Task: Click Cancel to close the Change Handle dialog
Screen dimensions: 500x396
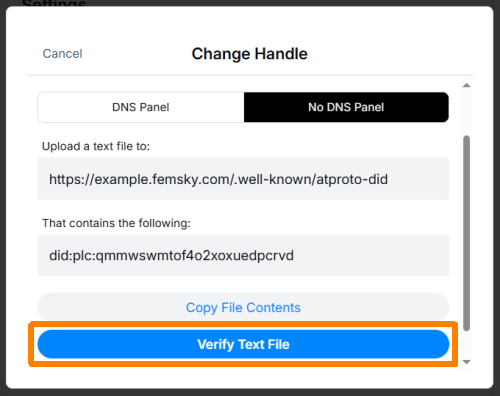Action: 62,54
